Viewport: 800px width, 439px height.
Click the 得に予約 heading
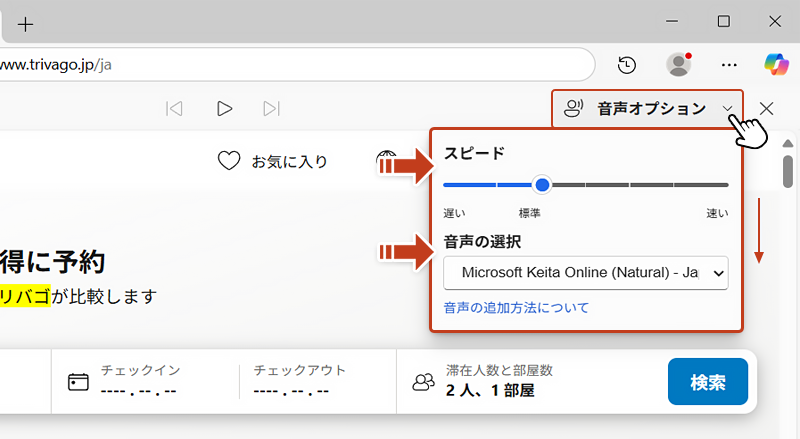pyautogui.click(x=53, y=262)
